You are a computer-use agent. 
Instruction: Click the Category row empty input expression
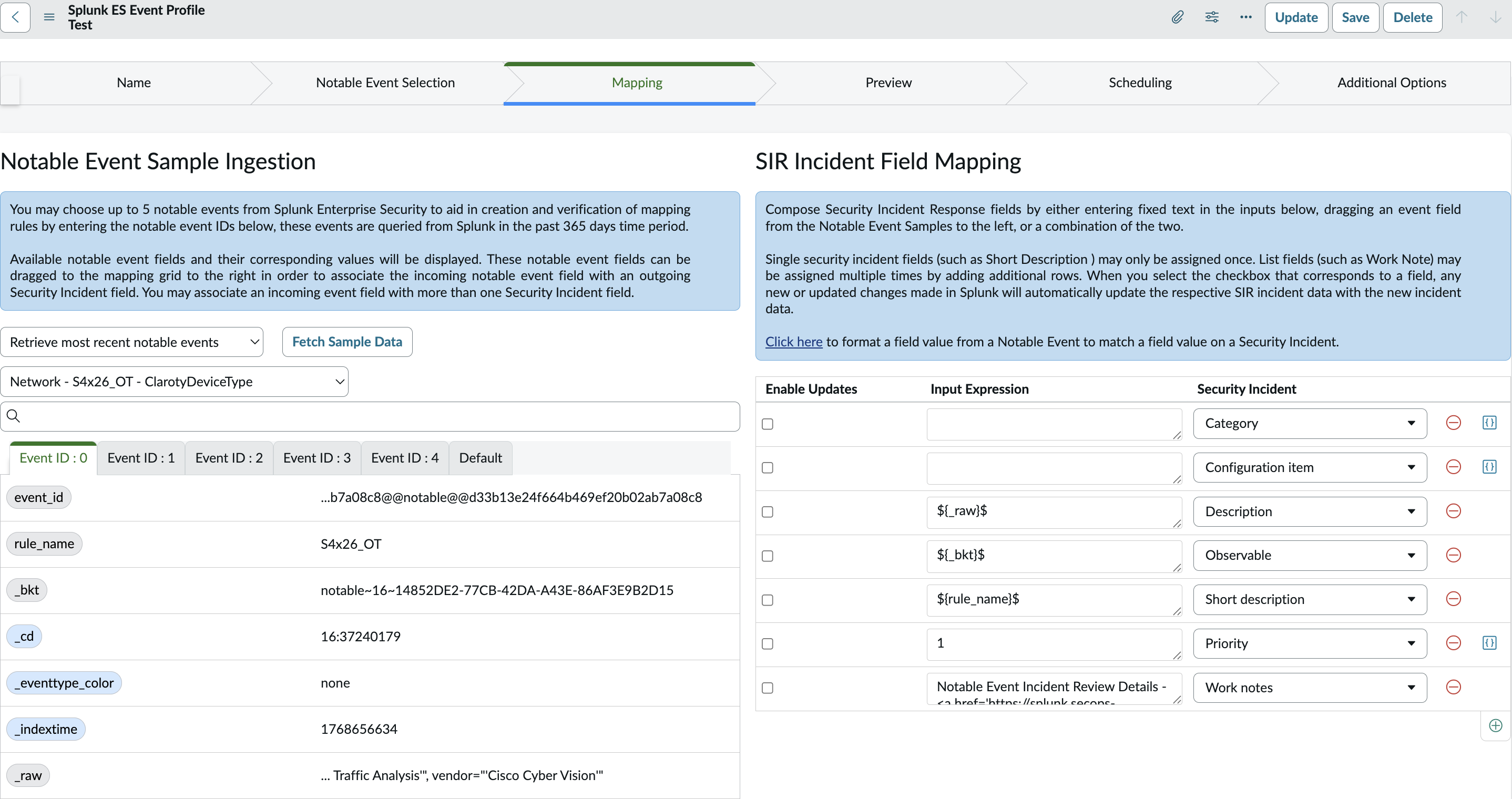click(1054, 424)
